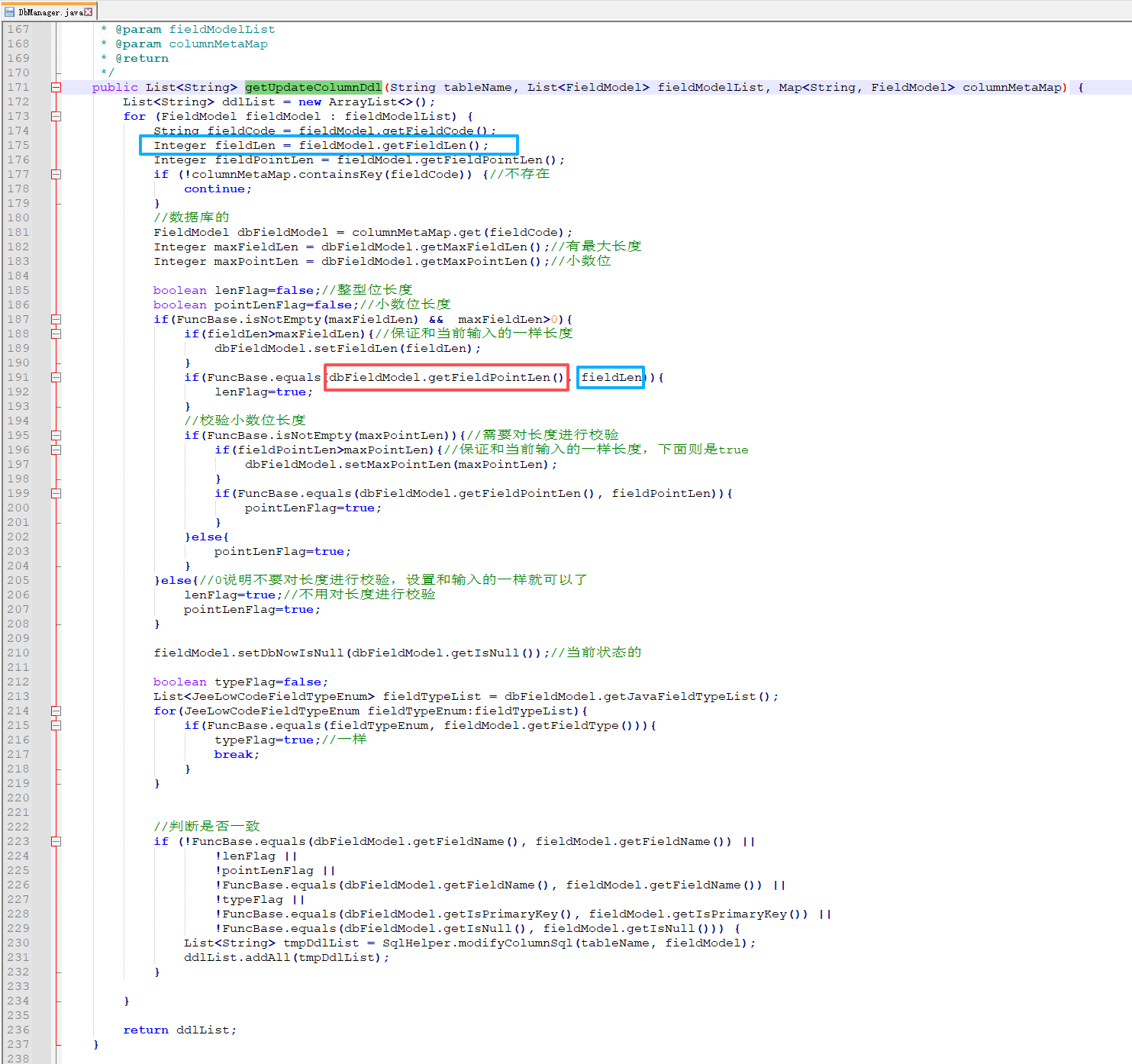The image size is (1132, 1064).
Task: Collapse the fieldTypeEnum if block at line 215
Action: tap(56, 726)
